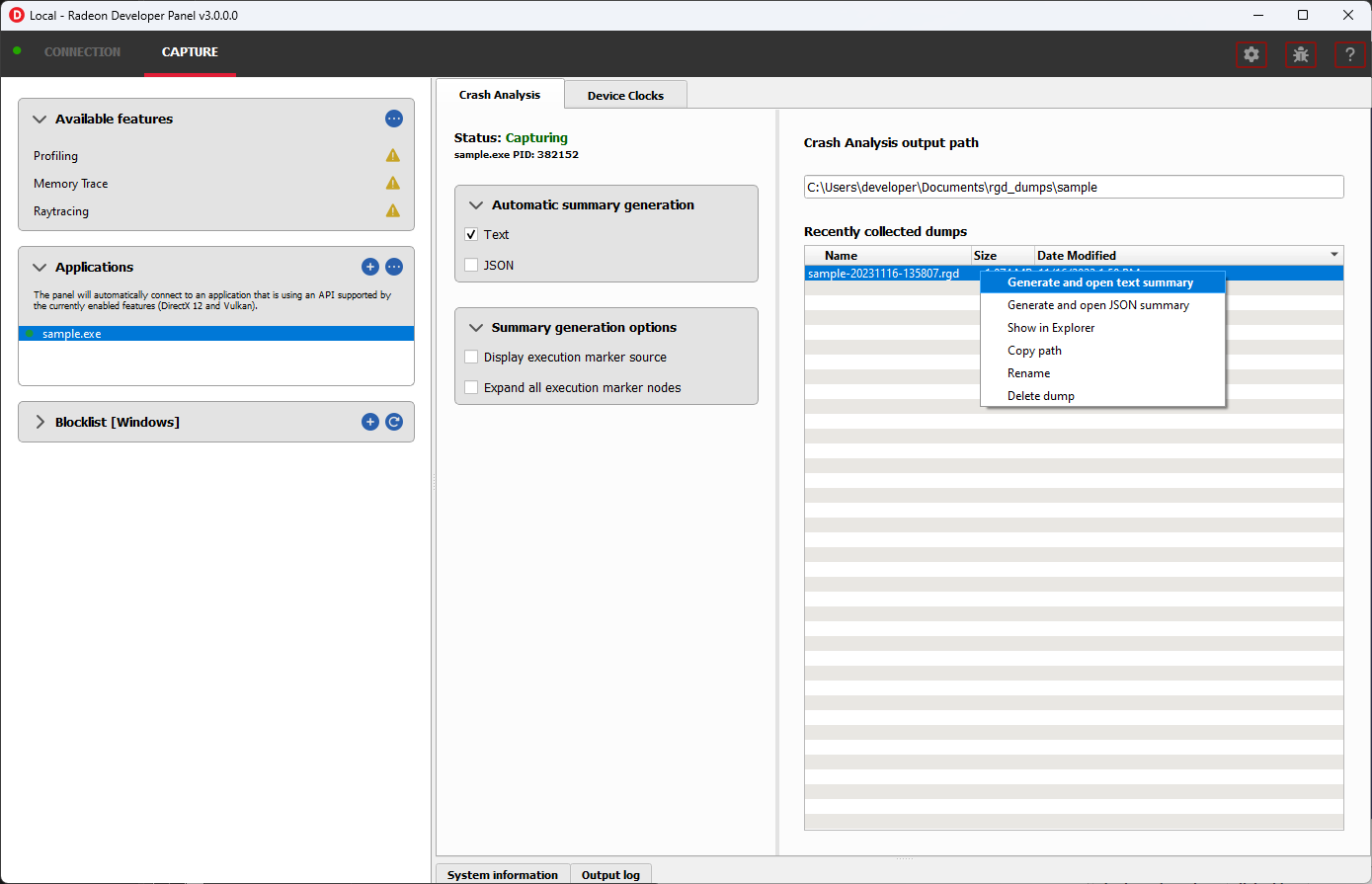The width and height of the screenshot is (1372, 884).
Task: Open the help question mark icon
Action: click(x=1350, y=55)
